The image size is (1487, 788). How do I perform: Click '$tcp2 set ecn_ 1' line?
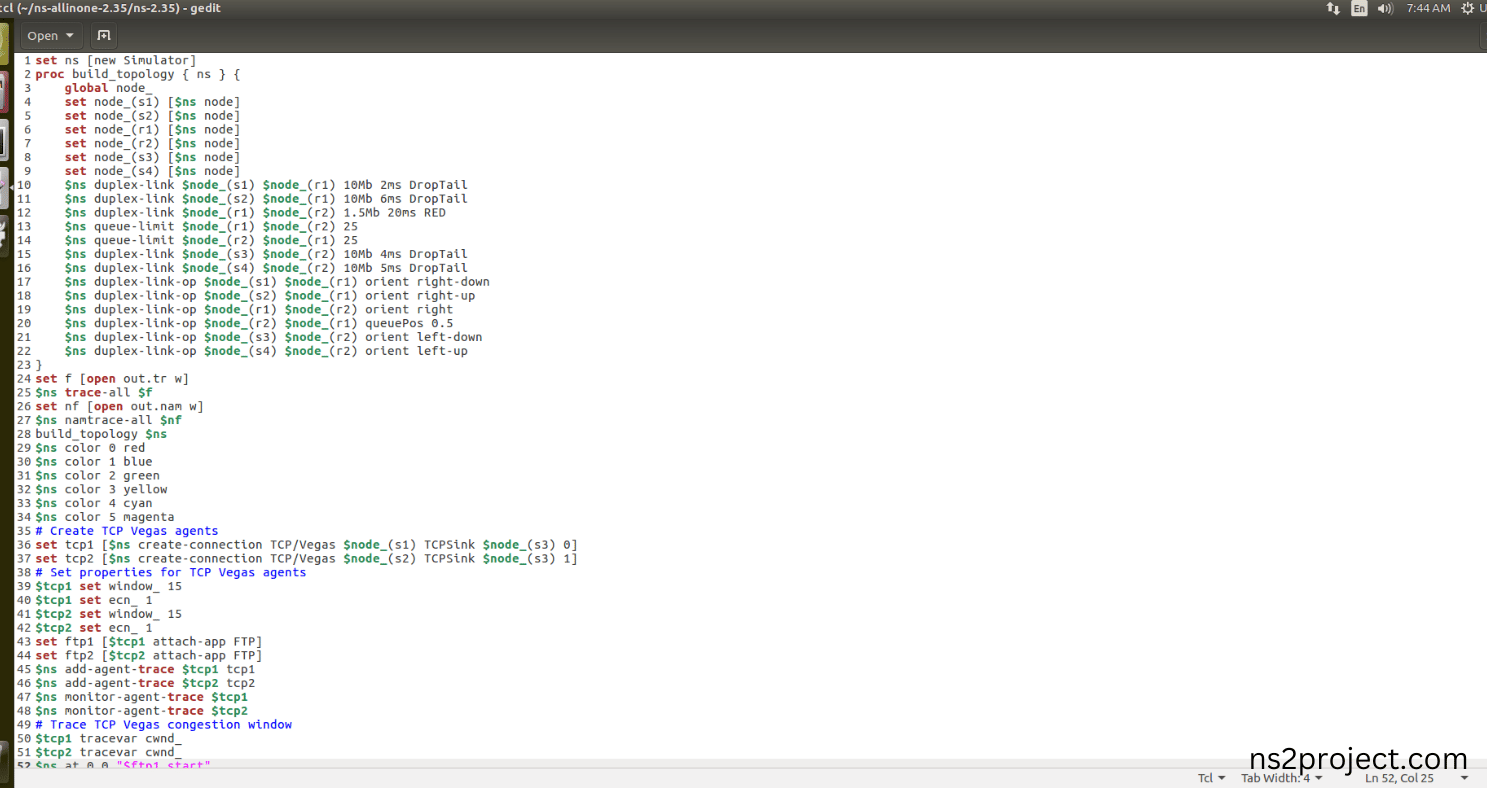tap(94, 628)
